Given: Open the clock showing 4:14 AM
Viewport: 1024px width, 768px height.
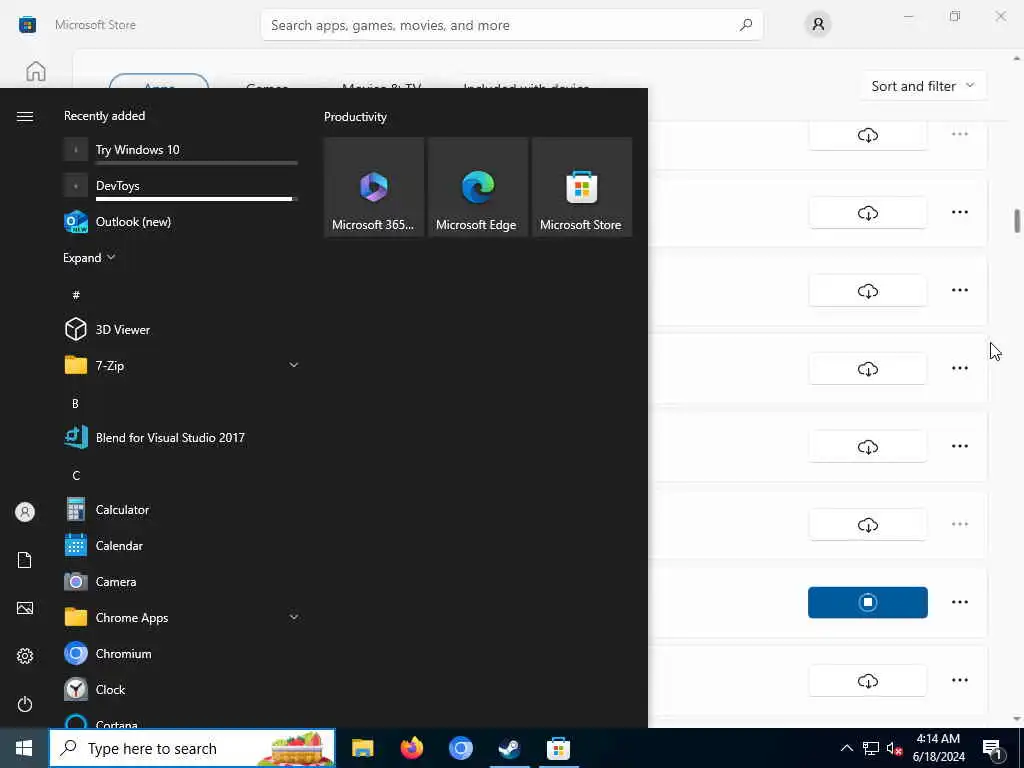Looking at the screenshot, I should pos(938,748).
